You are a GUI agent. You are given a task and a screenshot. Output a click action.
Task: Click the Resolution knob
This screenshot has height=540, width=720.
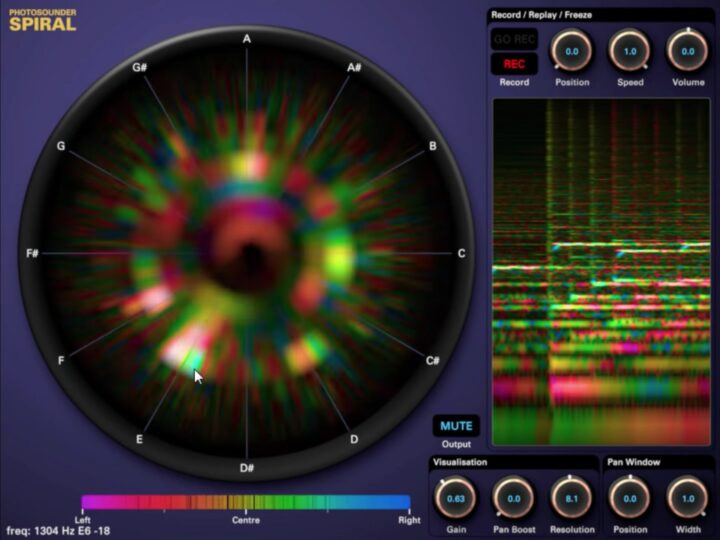(572, 498)
